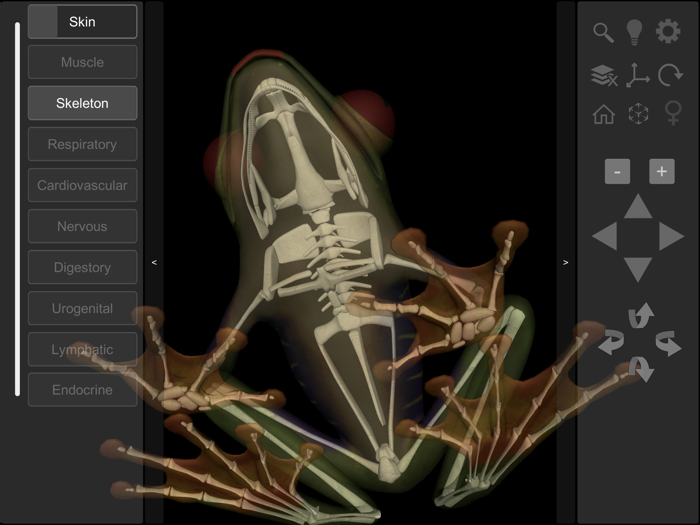The height and width of the screenshot is (525, 700).
Task: Zoom in with the plus button
Action: click(662, 171)
